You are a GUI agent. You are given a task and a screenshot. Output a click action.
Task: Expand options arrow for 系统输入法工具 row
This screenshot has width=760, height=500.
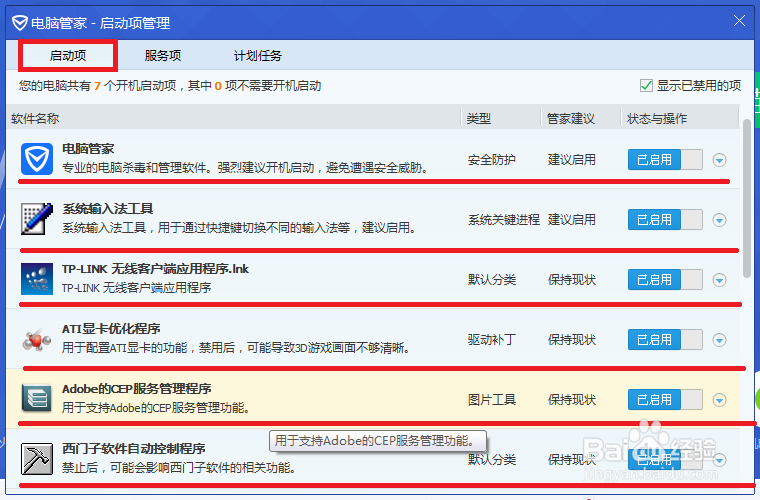pyautogui.click(x=719, y=220)
